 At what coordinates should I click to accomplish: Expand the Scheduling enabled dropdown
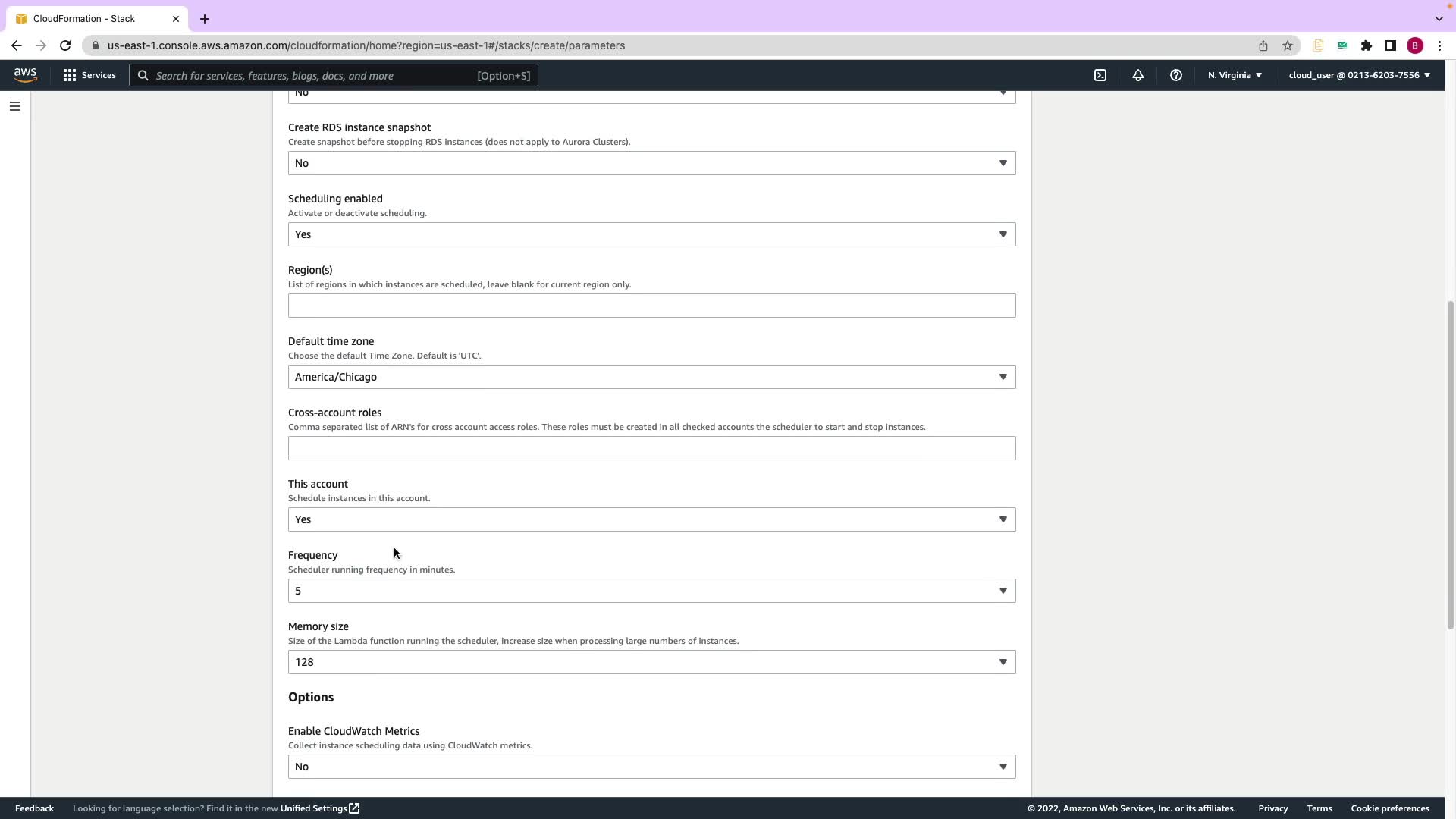coord(651,234)
